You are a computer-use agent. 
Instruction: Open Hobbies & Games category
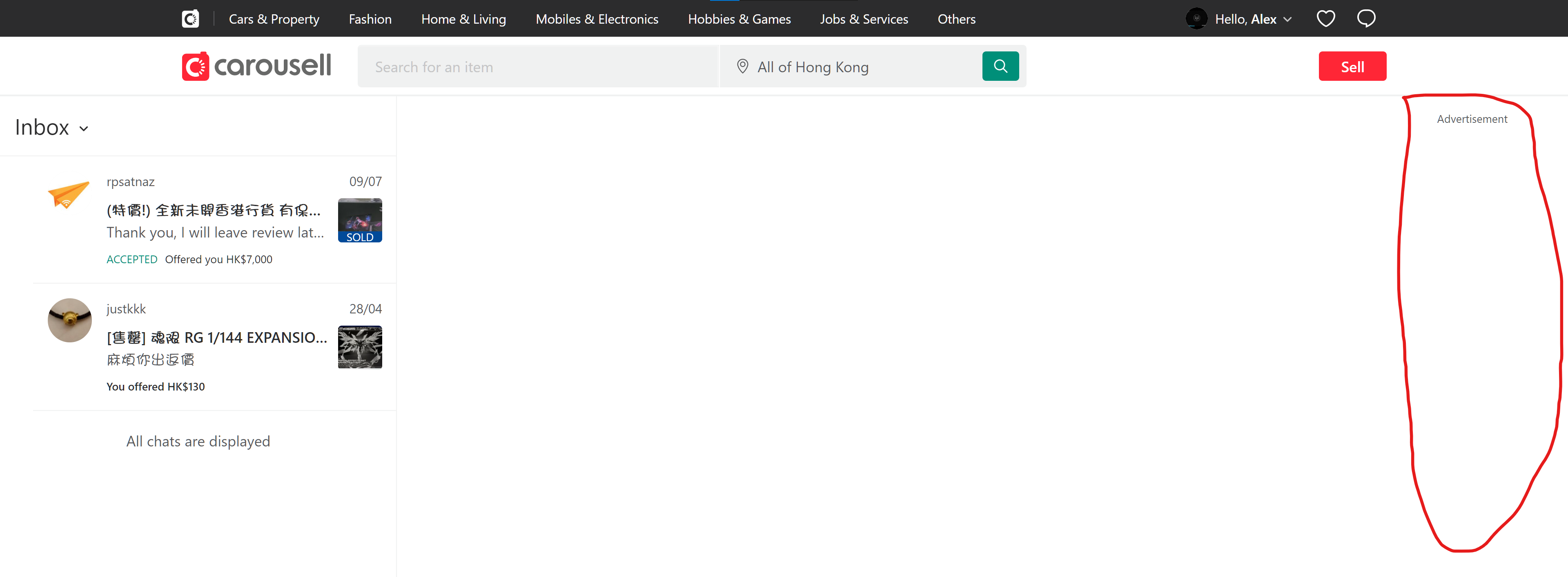point(739,19)
